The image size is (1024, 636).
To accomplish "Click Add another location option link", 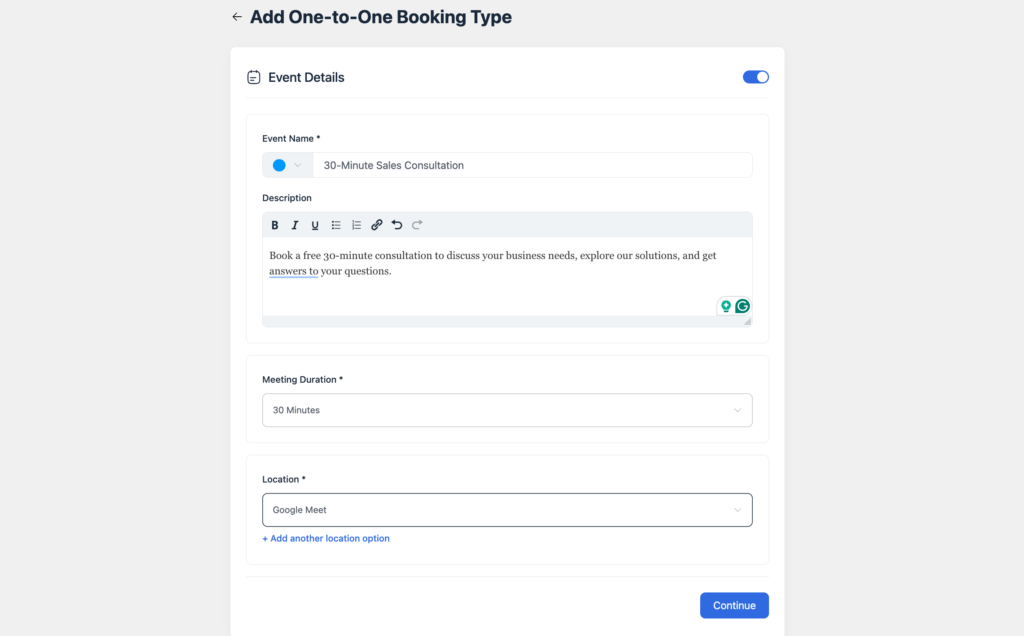I will (x=326, y=539).
